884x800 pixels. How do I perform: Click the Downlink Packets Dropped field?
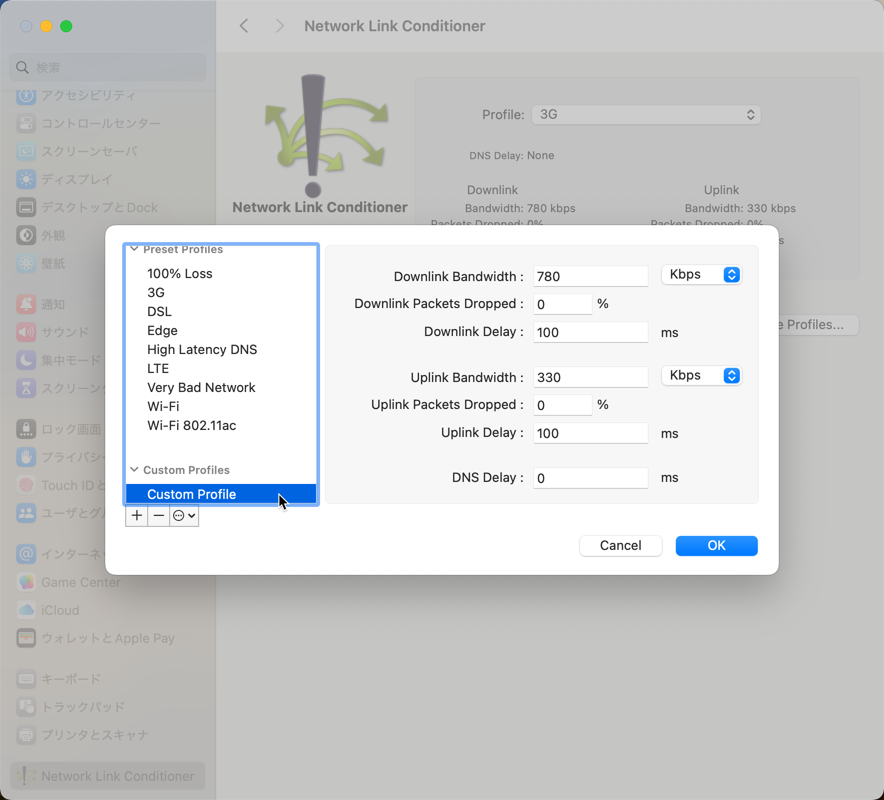pos(563,304)
